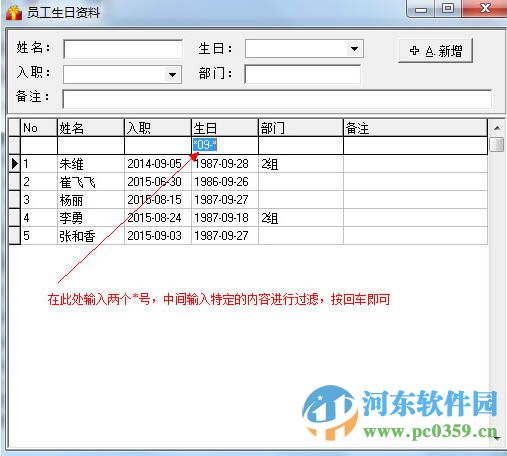Select row indicator arrow for 朱维
This screenshot has height=456, width=507.
pos(15,164)
